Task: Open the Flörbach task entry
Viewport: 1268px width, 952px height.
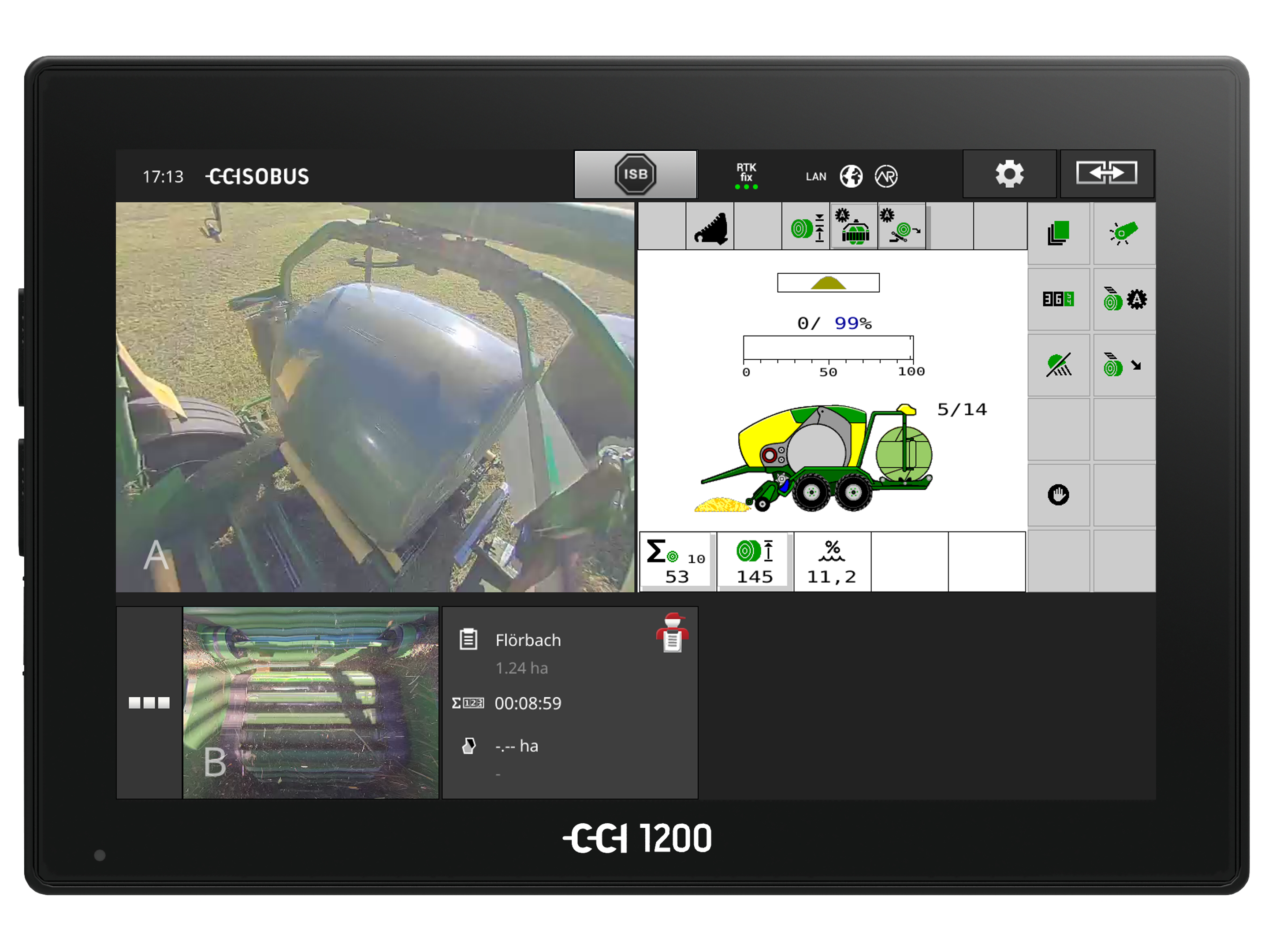Action: [528, 640]
